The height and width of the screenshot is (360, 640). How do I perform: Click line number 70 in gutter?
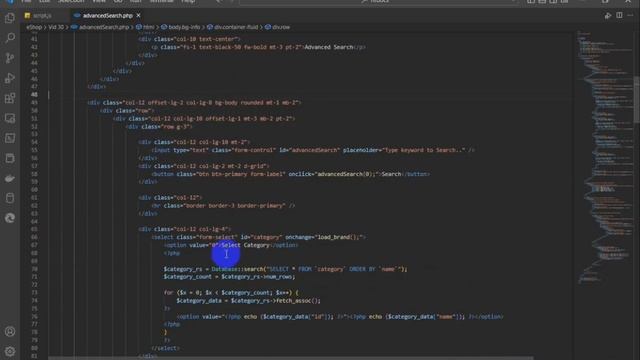point(34,269)
